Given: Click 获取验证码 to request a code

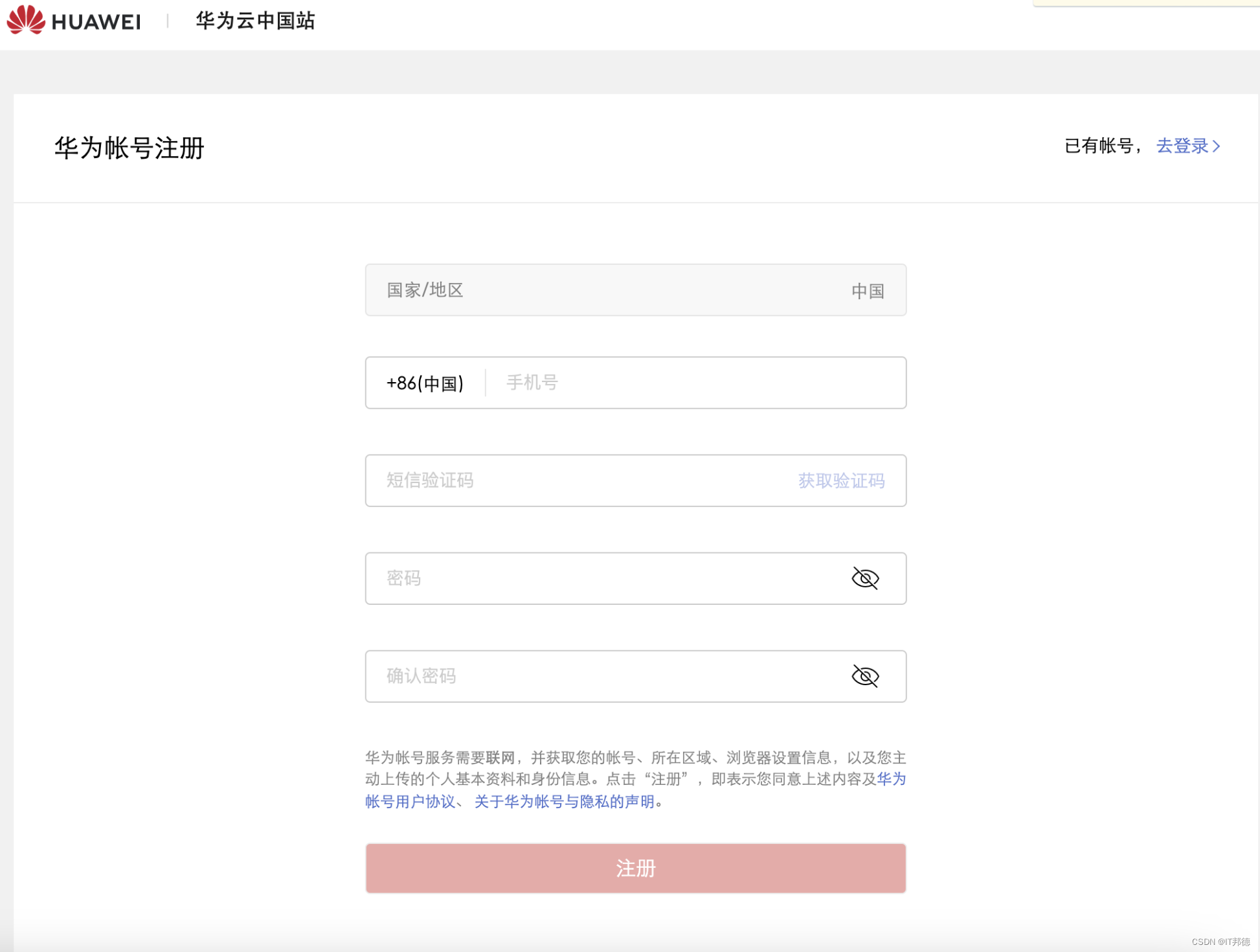Looking at the screenshot, I should 841,481.
